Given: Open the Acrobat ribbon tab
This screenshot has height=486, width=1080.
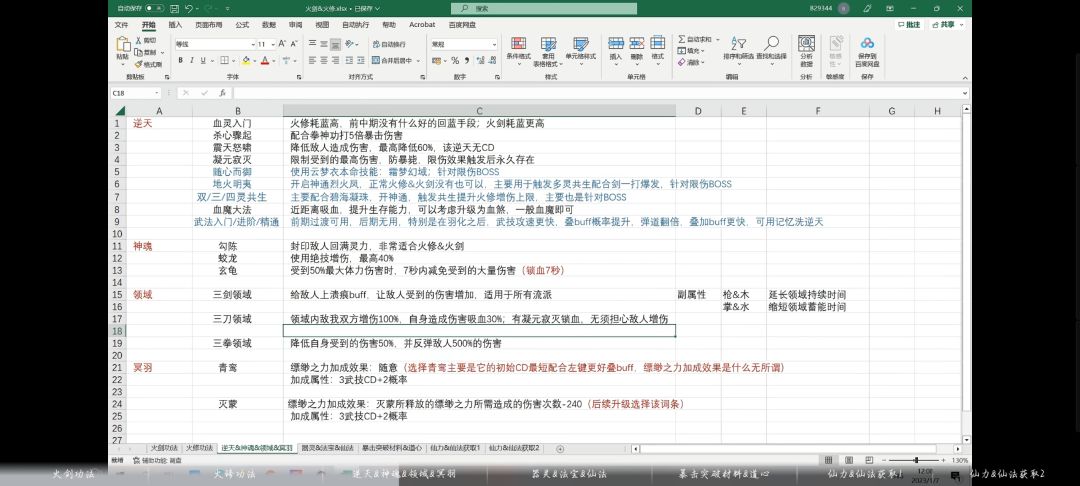Looking at the screenshot, I should 422,25.
